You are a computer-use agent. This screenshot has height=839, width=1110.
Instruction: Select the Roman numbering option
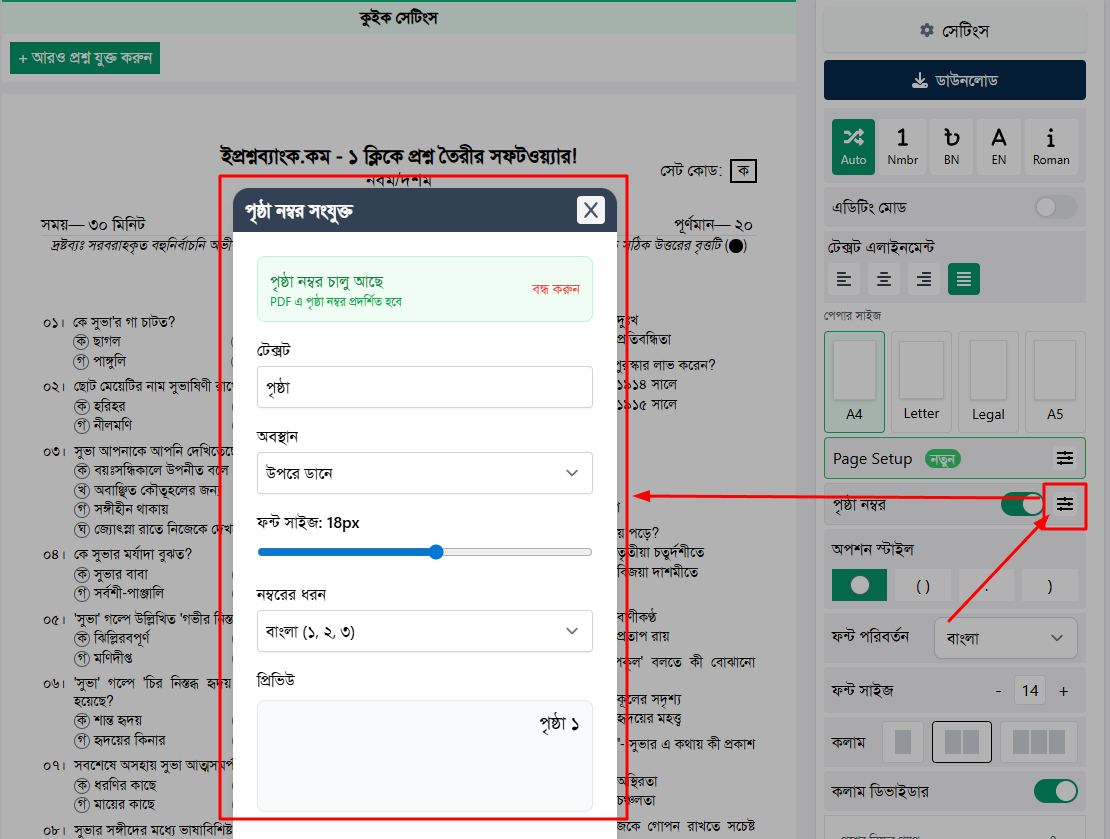coord(1051,147)
